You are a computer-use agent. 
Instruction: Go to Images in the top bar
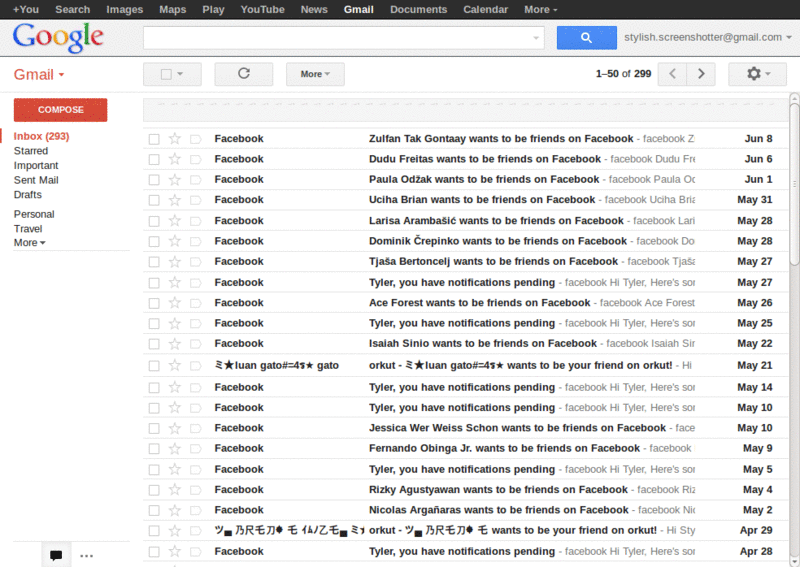pos(124,9)
